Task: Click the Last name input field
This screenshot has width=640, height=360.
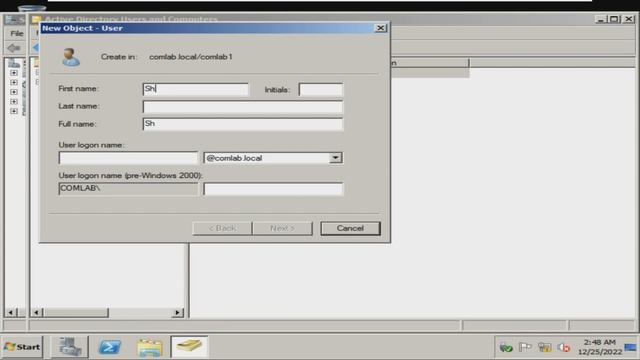Action: (x=243, y=107)
